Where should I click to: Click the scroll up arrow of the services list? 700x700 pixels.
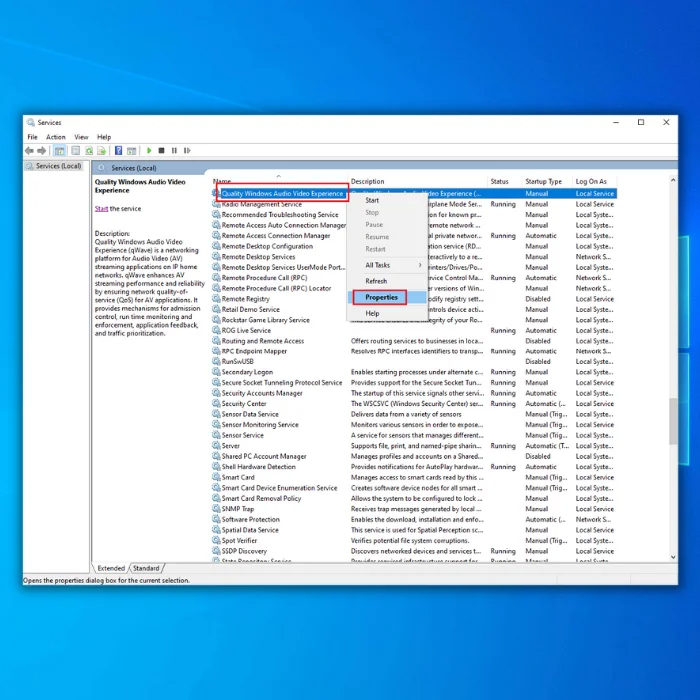[x=673, y=180]
